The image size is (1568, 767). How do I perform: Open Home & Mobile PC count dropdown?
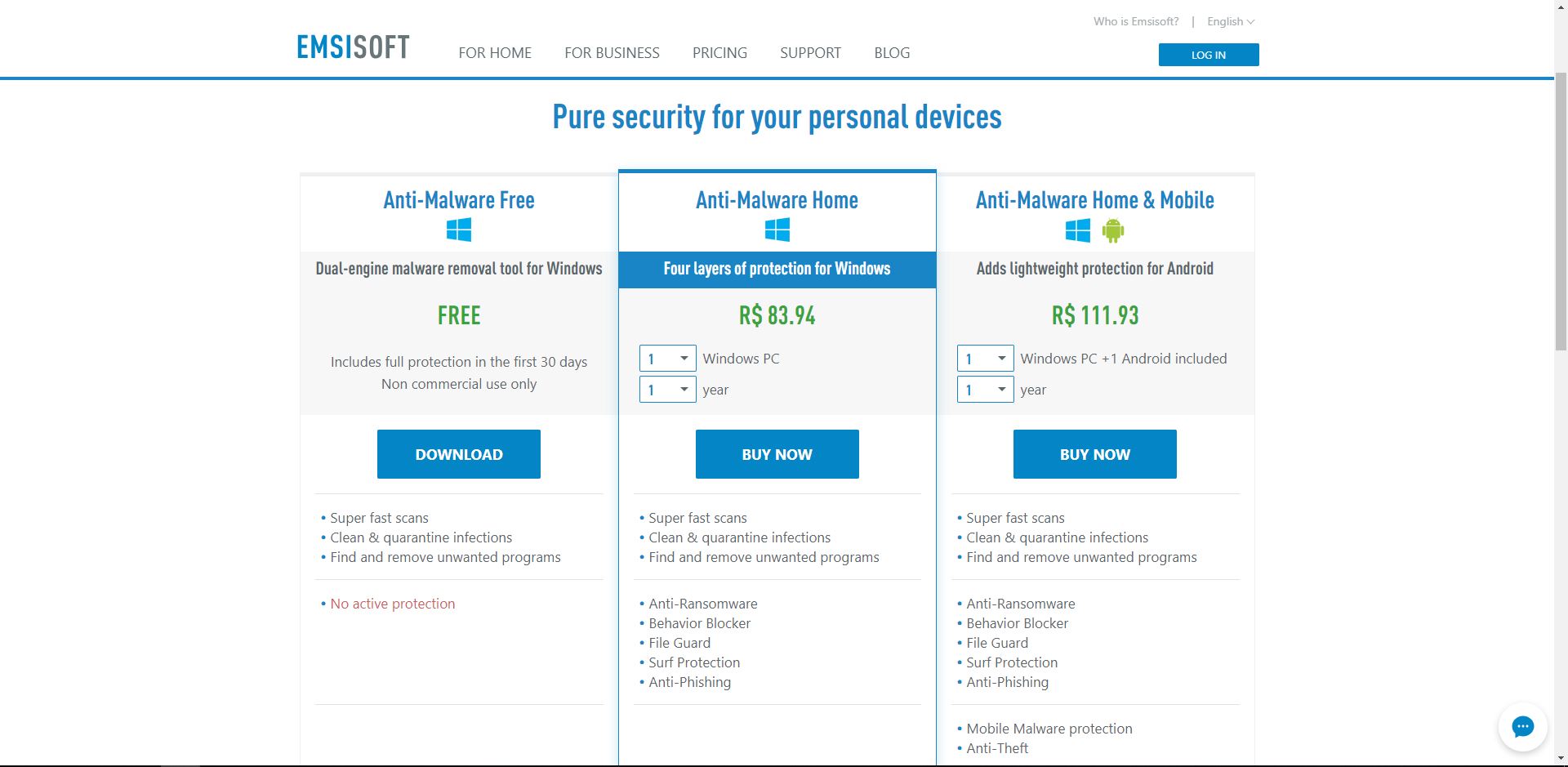pyautogui.click(x=985, y=359)
